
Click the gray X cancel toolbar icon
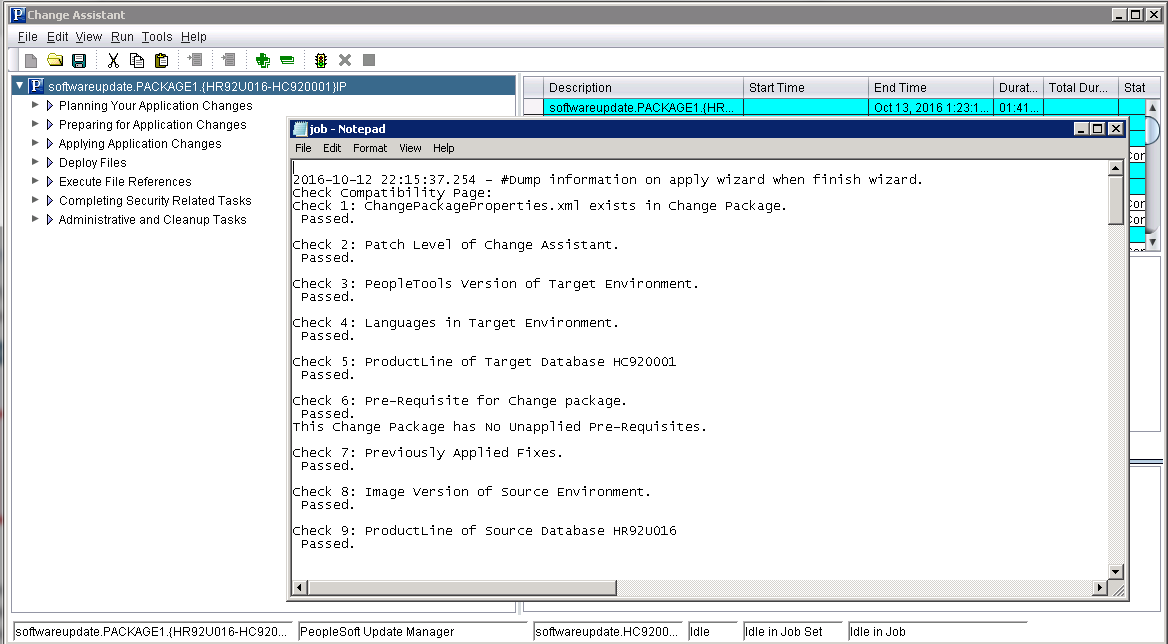click(345, 60)
